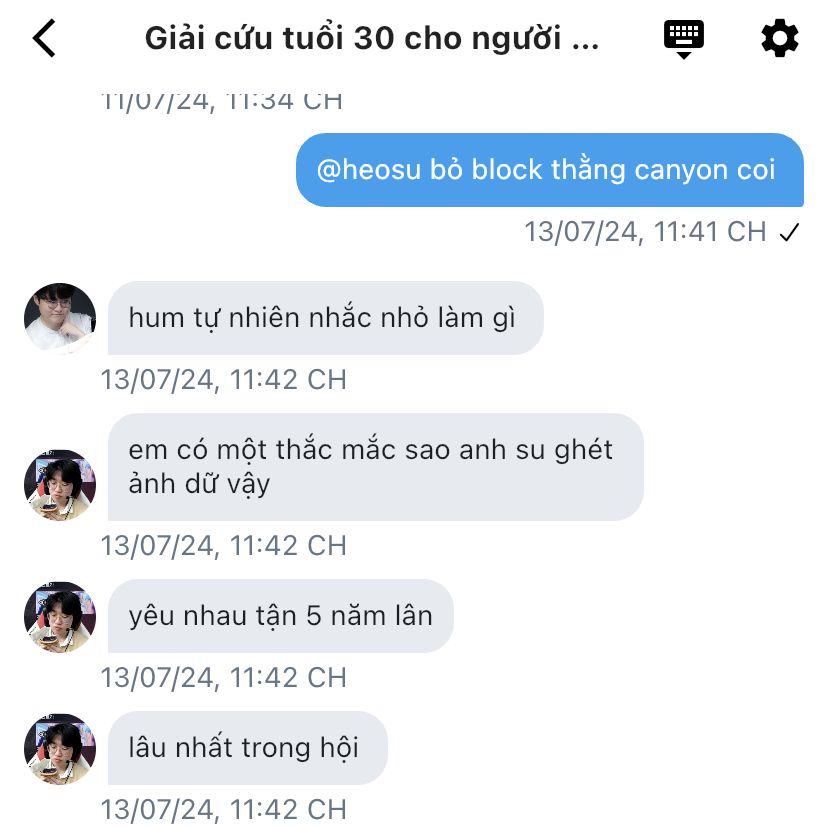Tap the partially hidden '11:34 CH' timestamp

pyautogui.click(x=222, y=101)
